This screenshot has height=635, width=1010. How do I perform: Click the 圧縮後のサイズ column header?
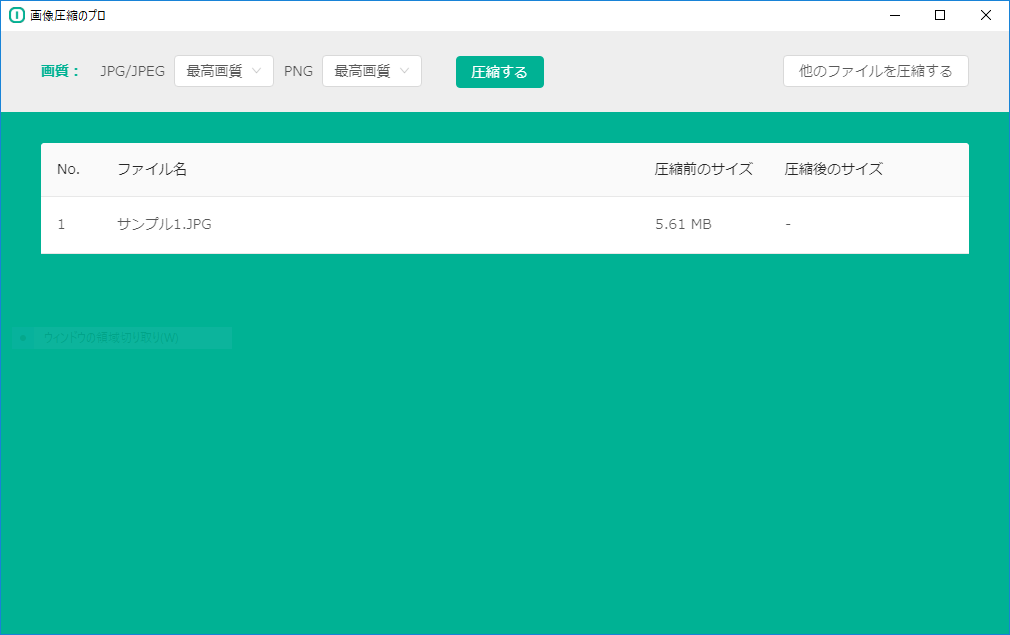[835, 169]
